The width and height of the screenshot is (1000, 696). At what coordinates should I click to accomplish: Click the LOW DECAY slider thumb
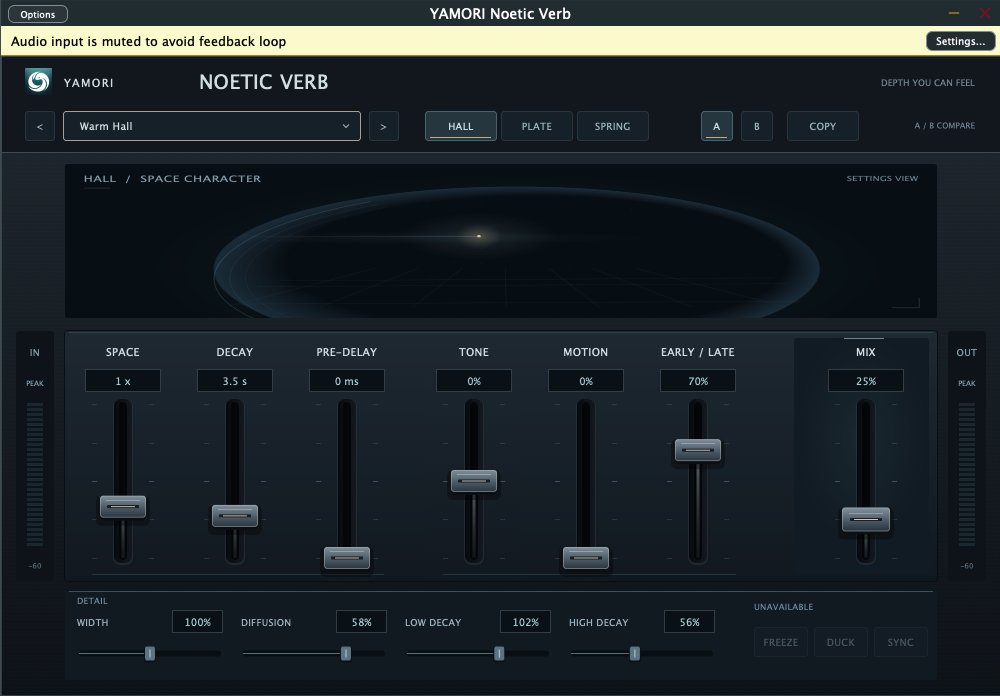click(499, 653)
